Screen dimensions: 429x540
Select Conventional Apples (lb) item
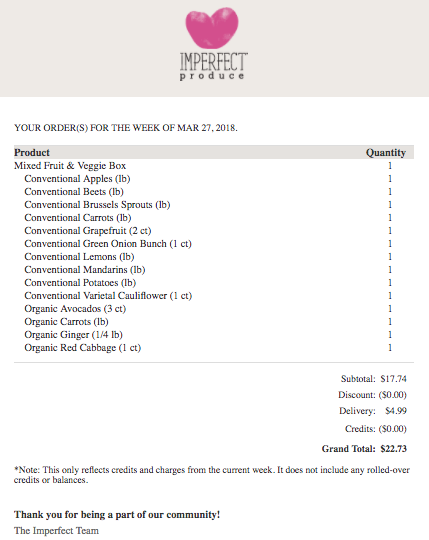[x=77, y=179]
